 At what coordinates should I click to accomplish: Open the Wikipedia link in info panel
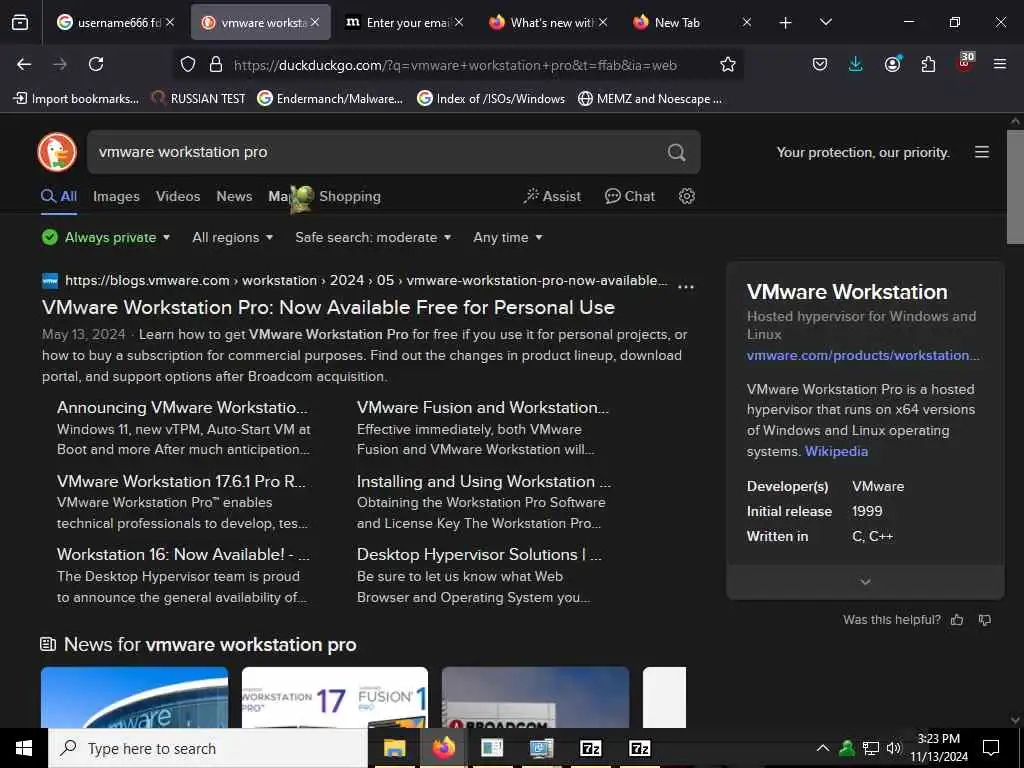[836, 451]
